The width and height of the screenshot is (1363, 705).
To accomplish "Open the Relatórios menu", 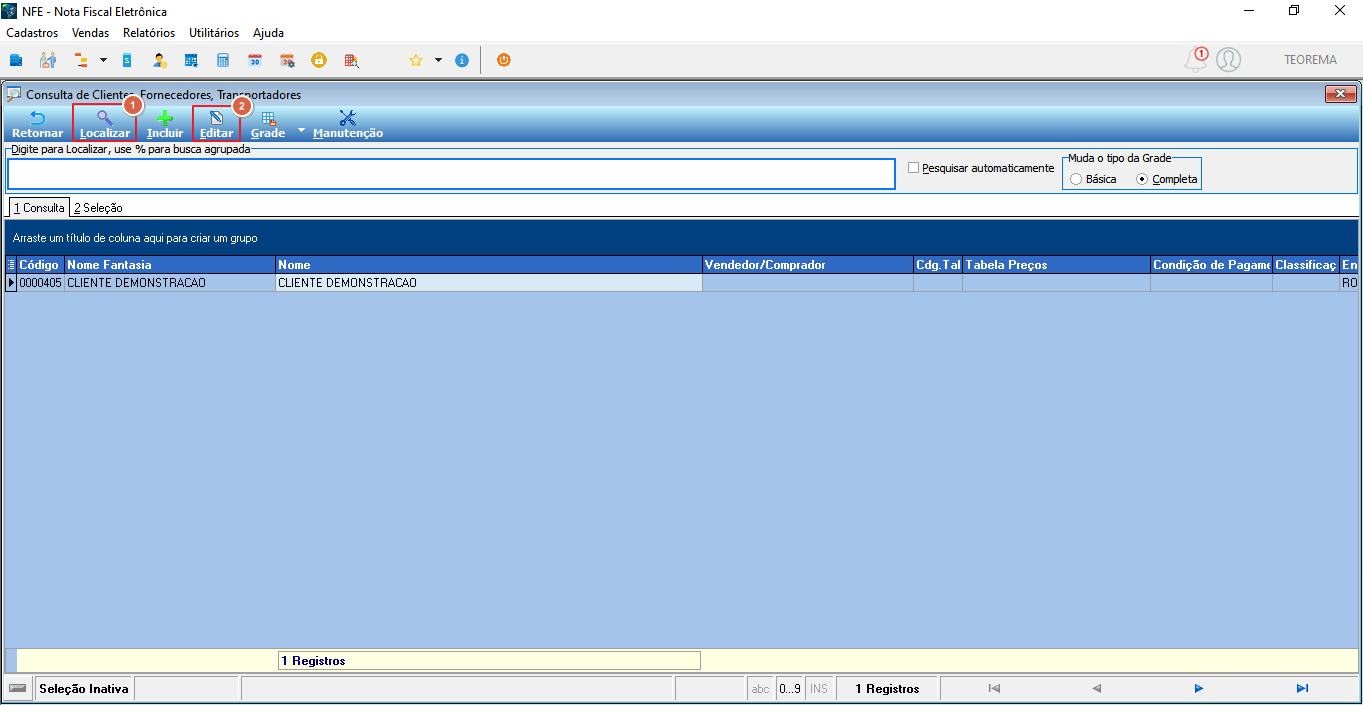I will 149,33.
